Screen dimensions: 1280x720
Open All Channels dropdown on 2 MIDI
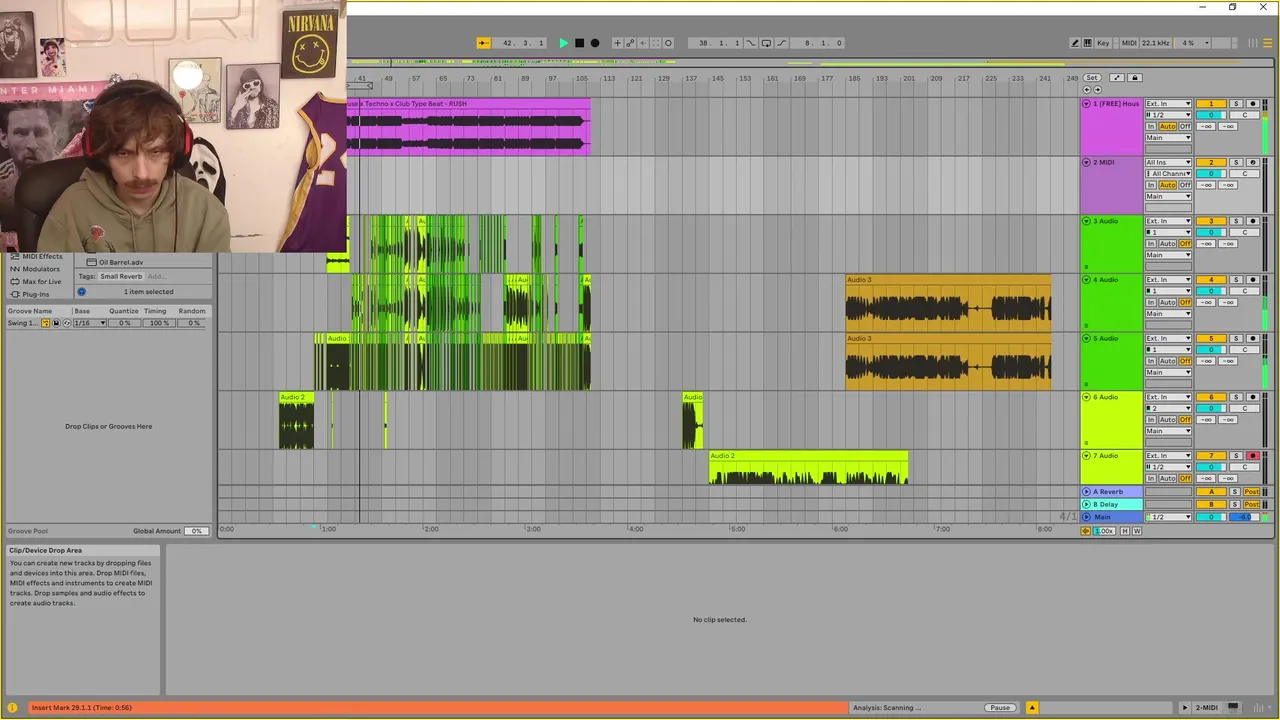click(1168, 174)
